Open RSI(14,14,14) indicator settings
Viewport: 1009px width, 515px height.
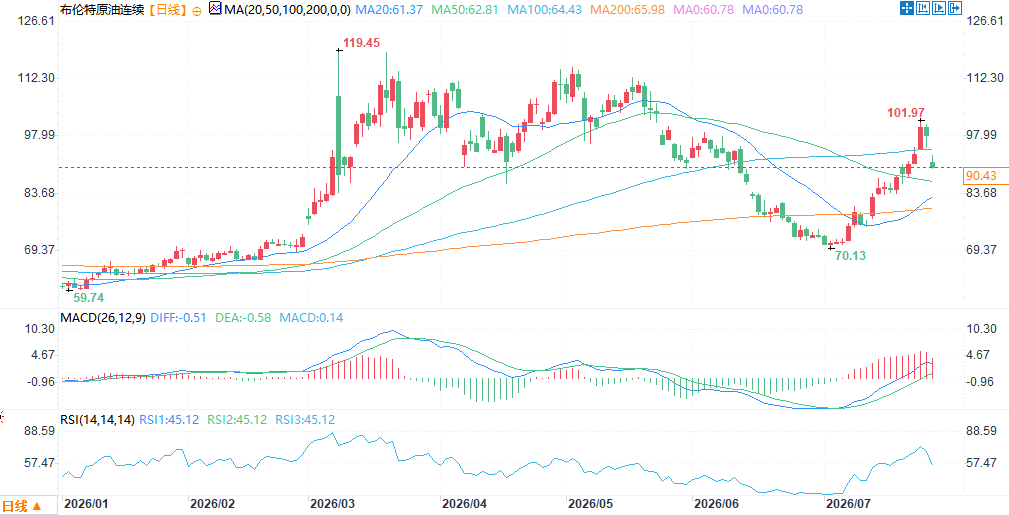click(x=97, y=420)
